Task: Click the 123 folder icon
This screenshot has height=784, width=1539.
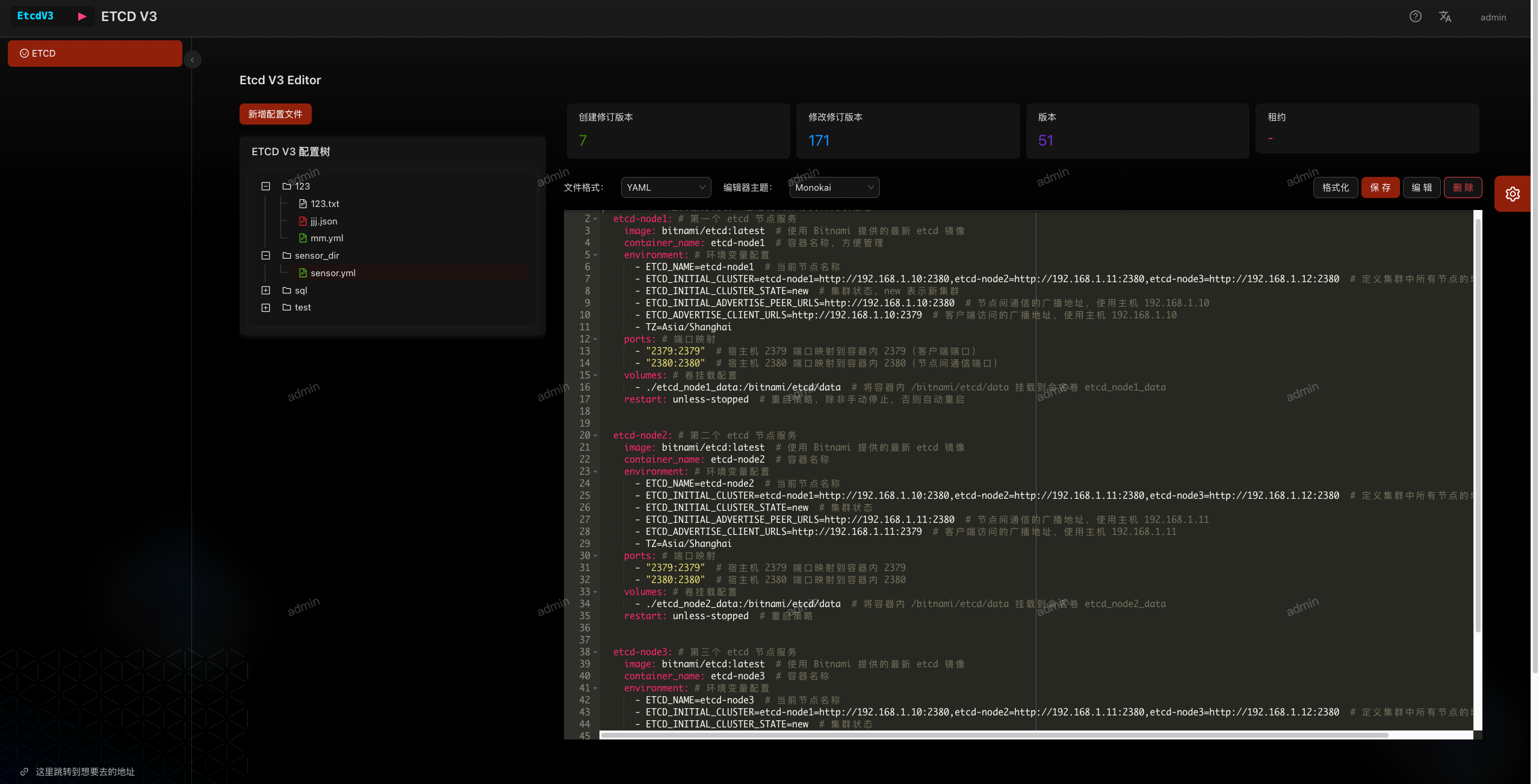Action: click(286, 187)
